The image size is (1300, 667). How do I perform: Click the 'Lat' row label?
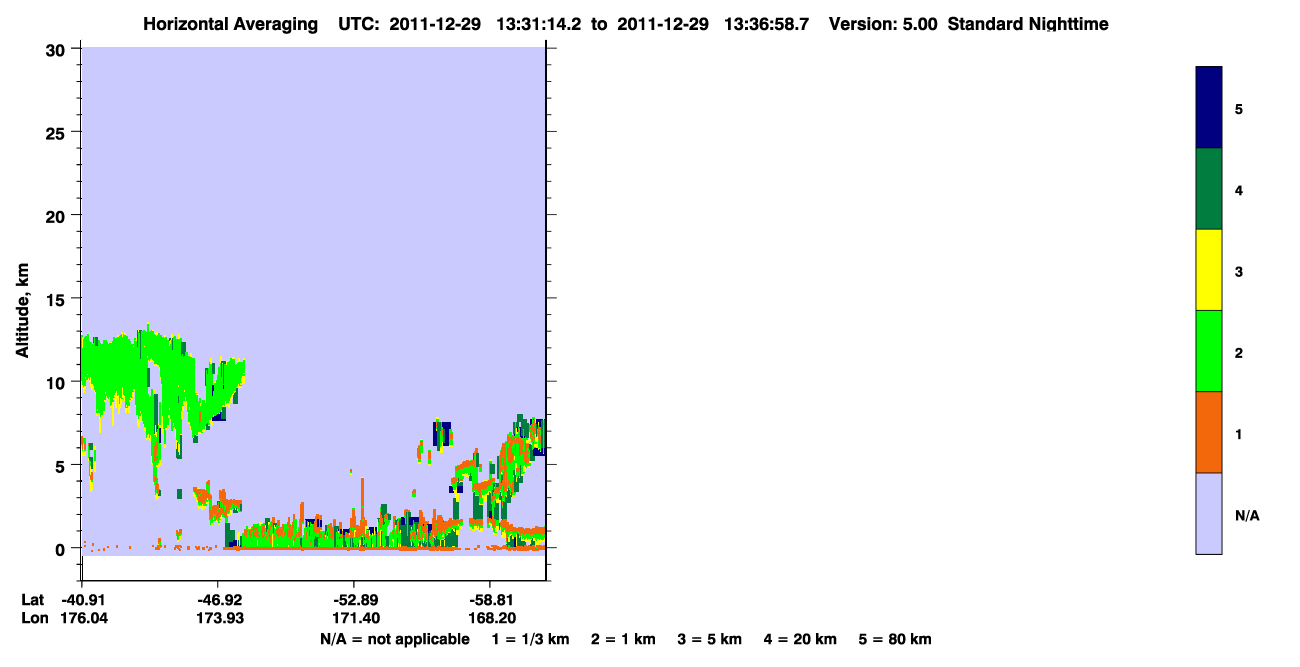coord(33,600)
